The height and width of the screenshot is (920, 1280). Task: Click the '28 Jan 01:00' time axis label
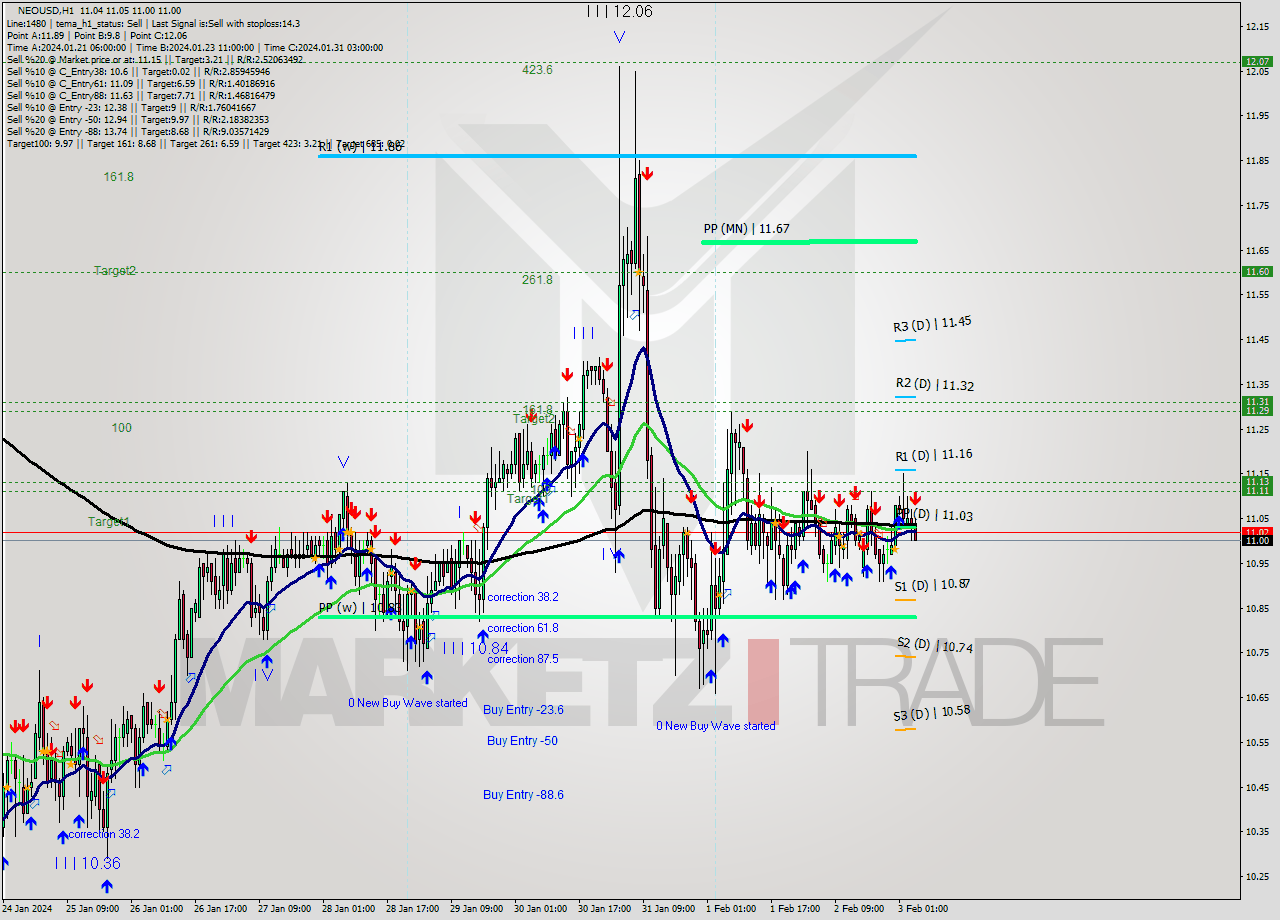click(349, 909)
